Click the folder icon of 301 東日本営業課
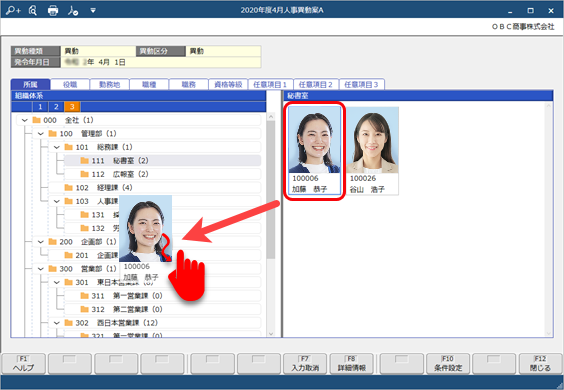The image size is (564, 390). pyautogui.click(x=68, y=282)
